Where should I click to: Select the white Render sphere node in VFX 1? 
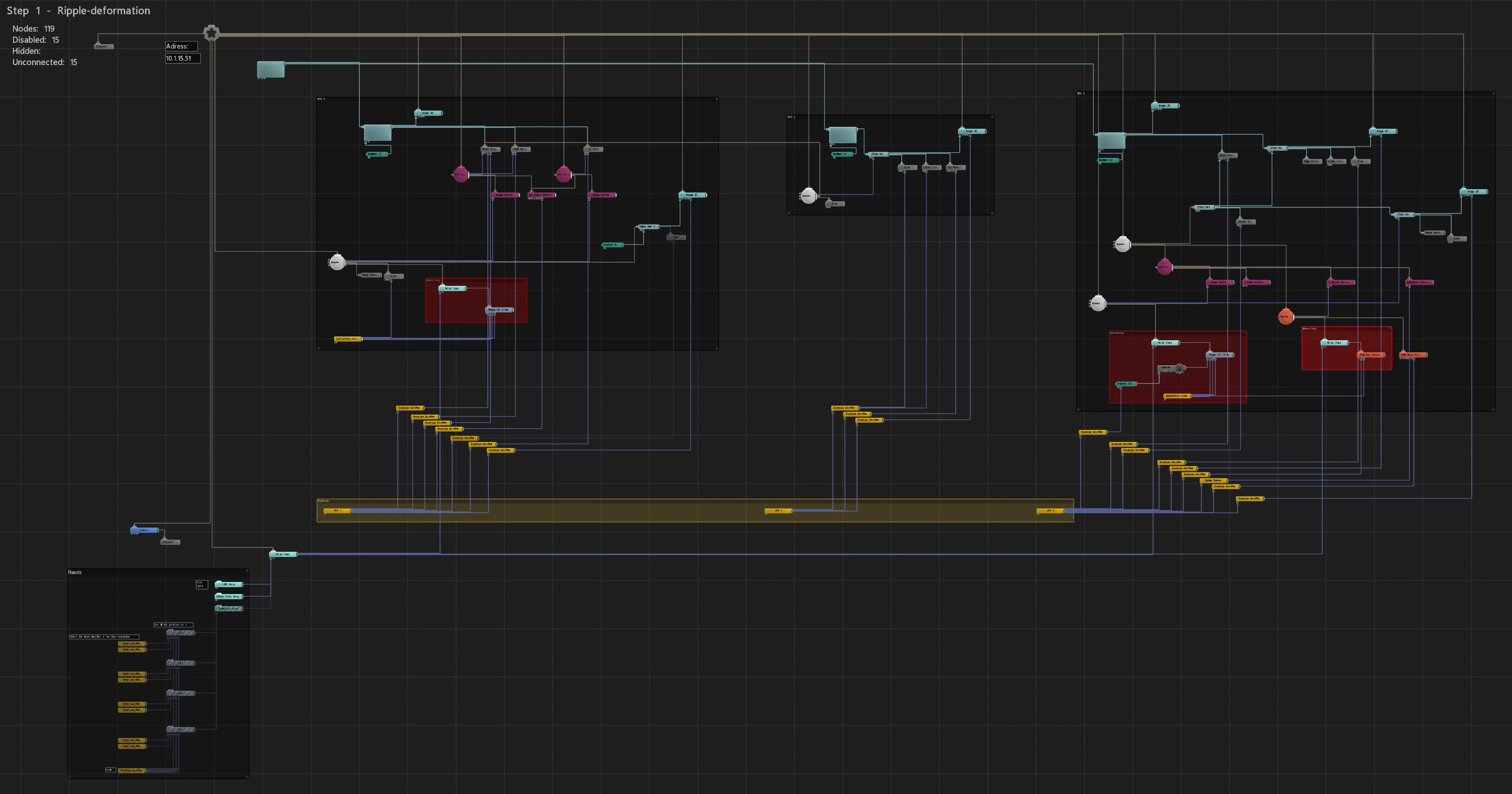(337, 262)
